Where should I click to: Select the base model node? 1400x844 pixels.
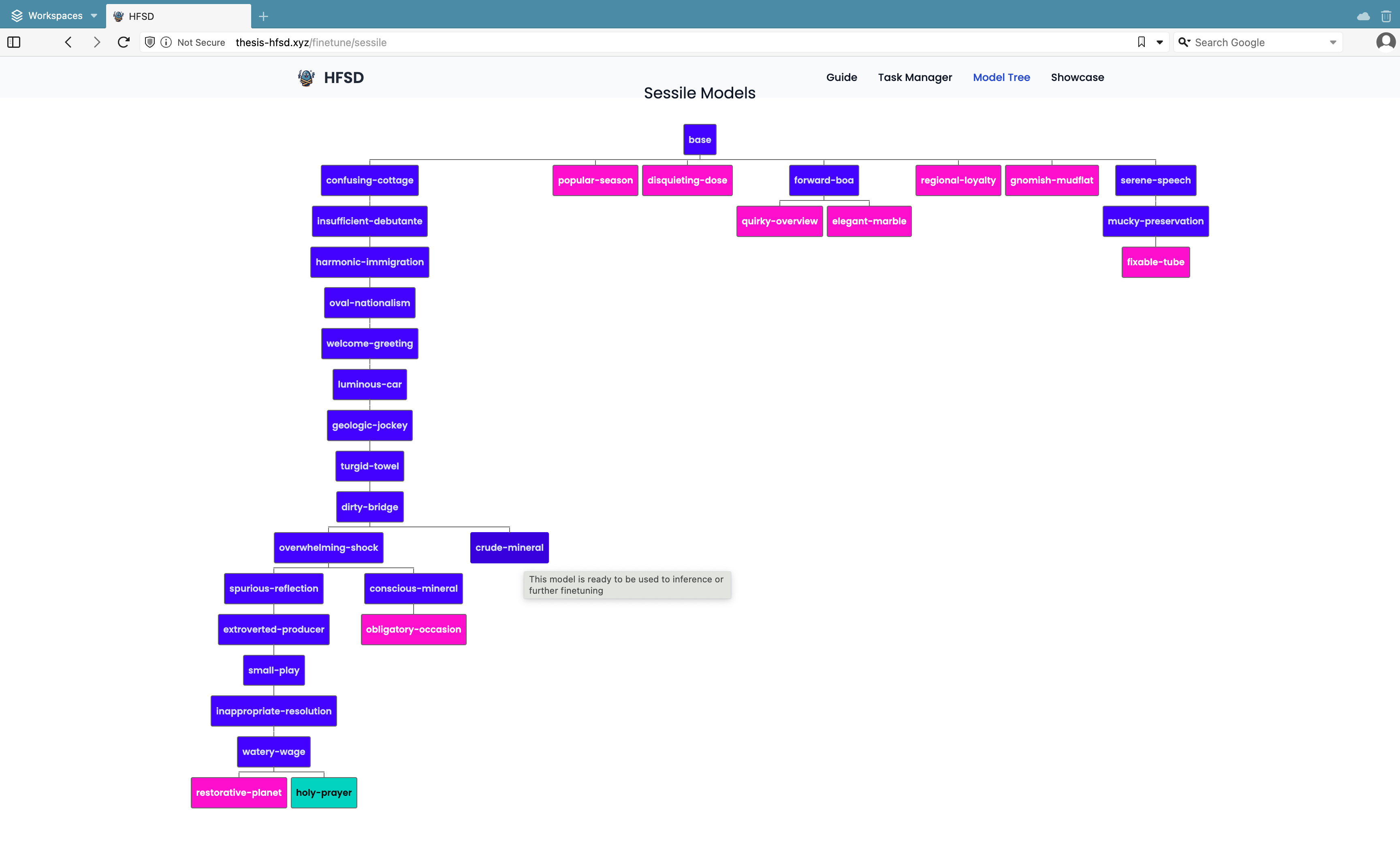pos(699,139)
